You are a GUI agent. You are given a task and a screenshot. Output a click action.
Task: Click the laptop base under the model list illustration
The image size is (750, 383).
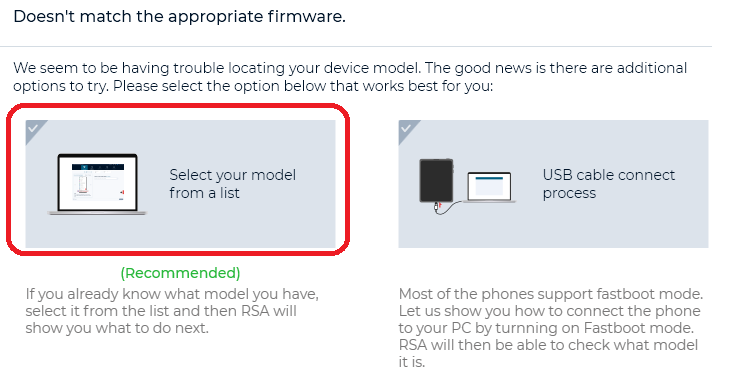pos(98,213)
